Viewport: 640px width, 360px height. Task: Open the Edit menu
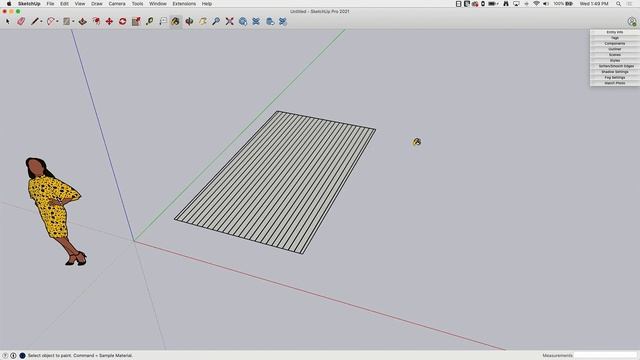64,4
